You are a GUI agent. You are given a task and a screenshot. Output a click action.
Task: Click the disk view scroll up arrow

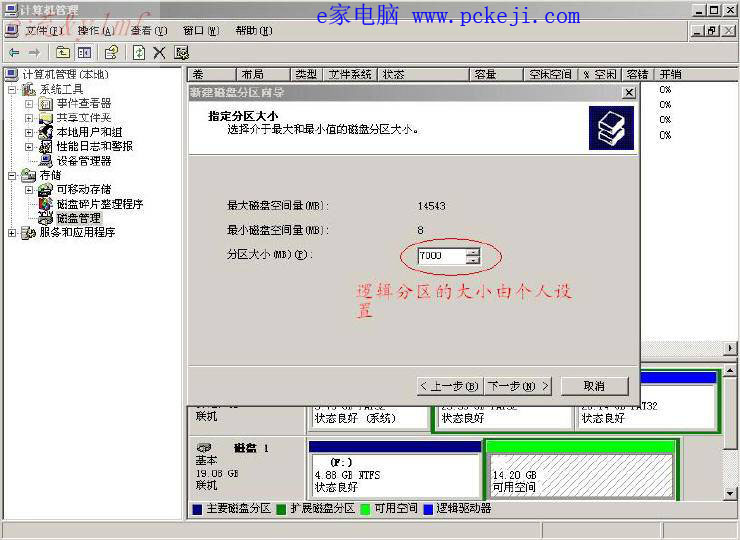click(730, 370)
